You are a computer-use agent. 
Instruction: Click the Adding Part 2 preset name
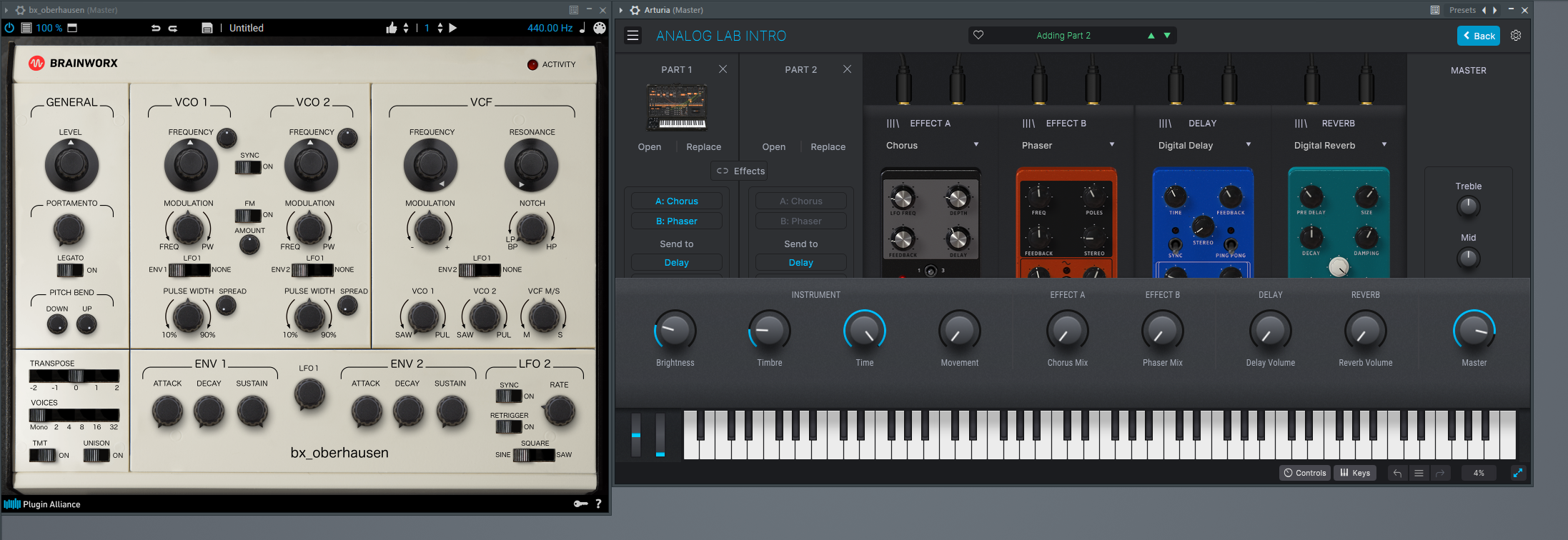1063,36
